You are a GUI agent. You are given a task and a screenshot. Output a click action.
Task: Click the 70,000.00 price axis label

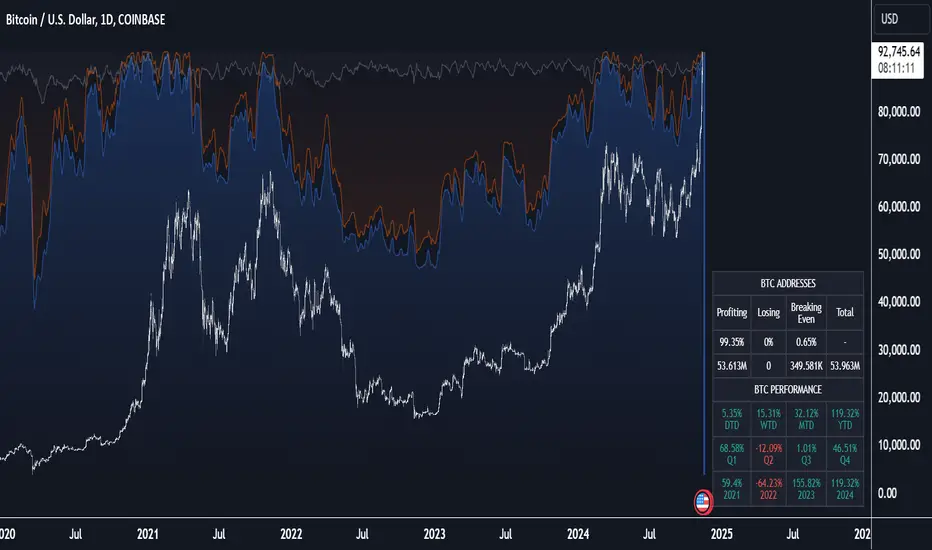coord(899,159)
